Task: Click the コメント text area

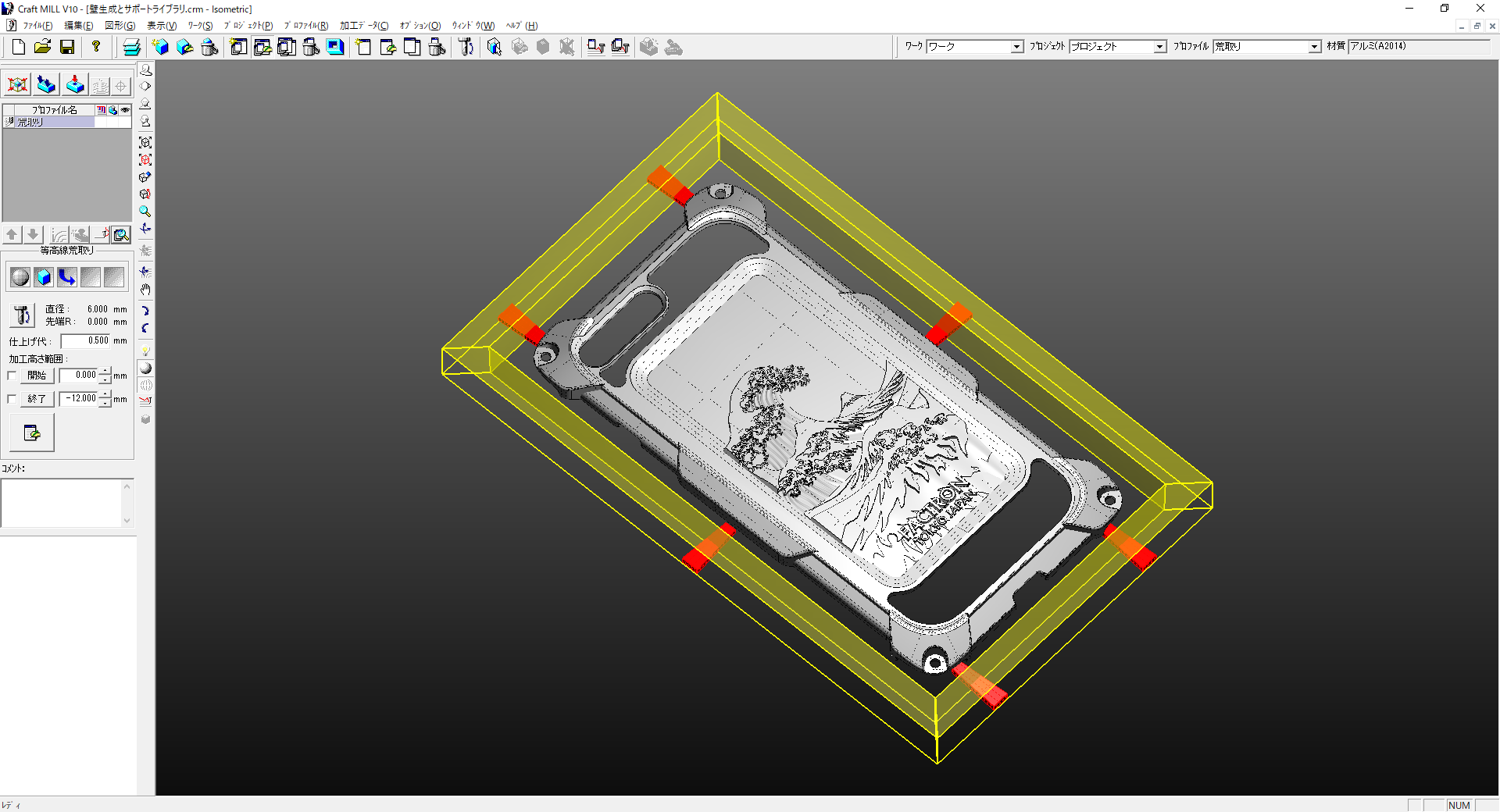Action: click(x=67, y=504)
